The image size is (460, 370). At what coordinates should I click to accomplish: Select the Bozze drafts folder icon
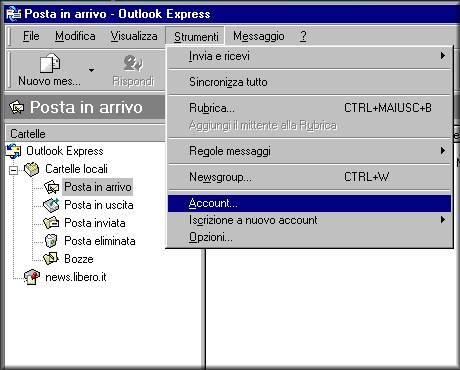point(51,259)
